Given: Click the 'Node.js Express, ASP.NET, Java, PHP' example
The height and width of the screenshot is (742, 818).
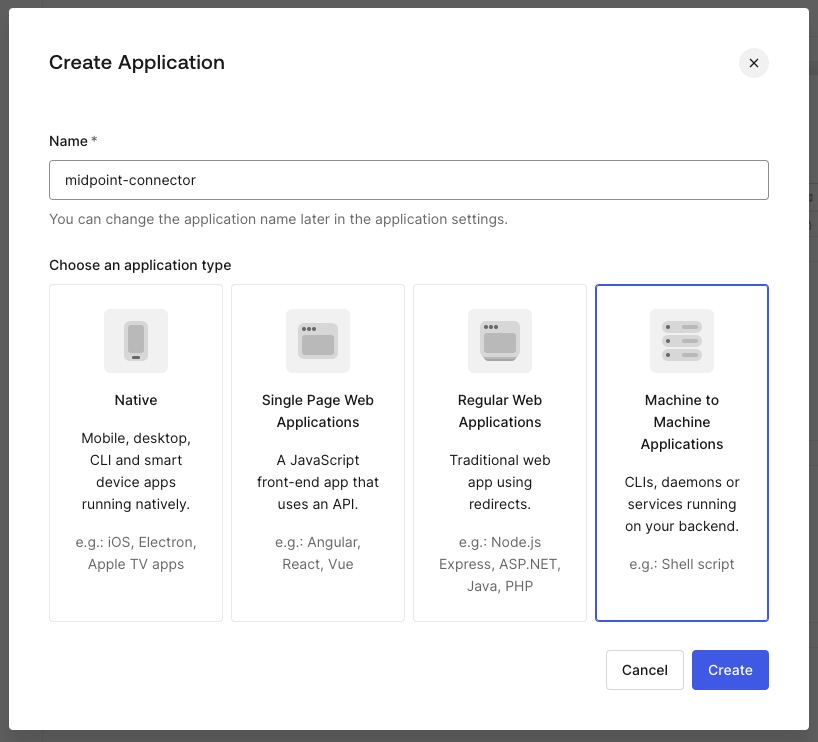Looking at the screenshot, I should click(x=500, y=564).
